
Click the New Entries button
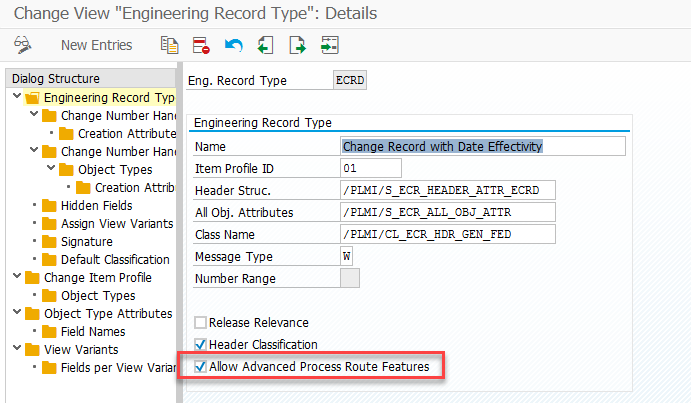(97, 45)
